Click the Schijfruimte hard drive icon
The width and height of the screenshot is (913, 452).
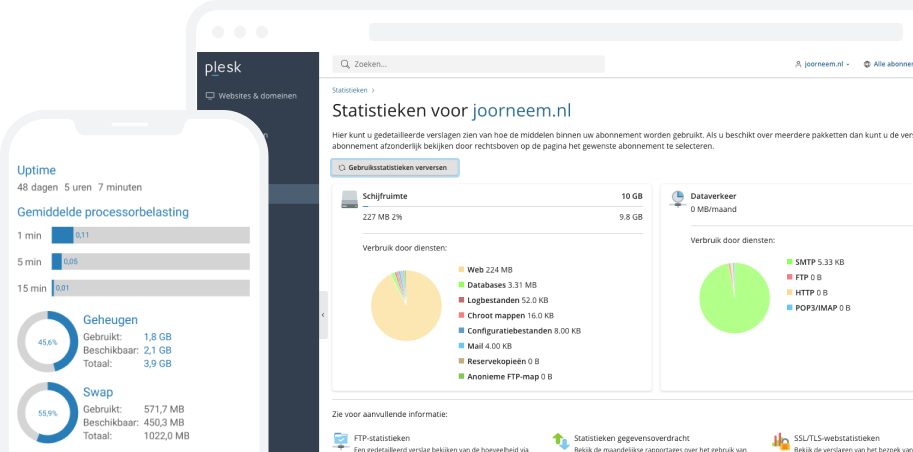tap(348, 198)
